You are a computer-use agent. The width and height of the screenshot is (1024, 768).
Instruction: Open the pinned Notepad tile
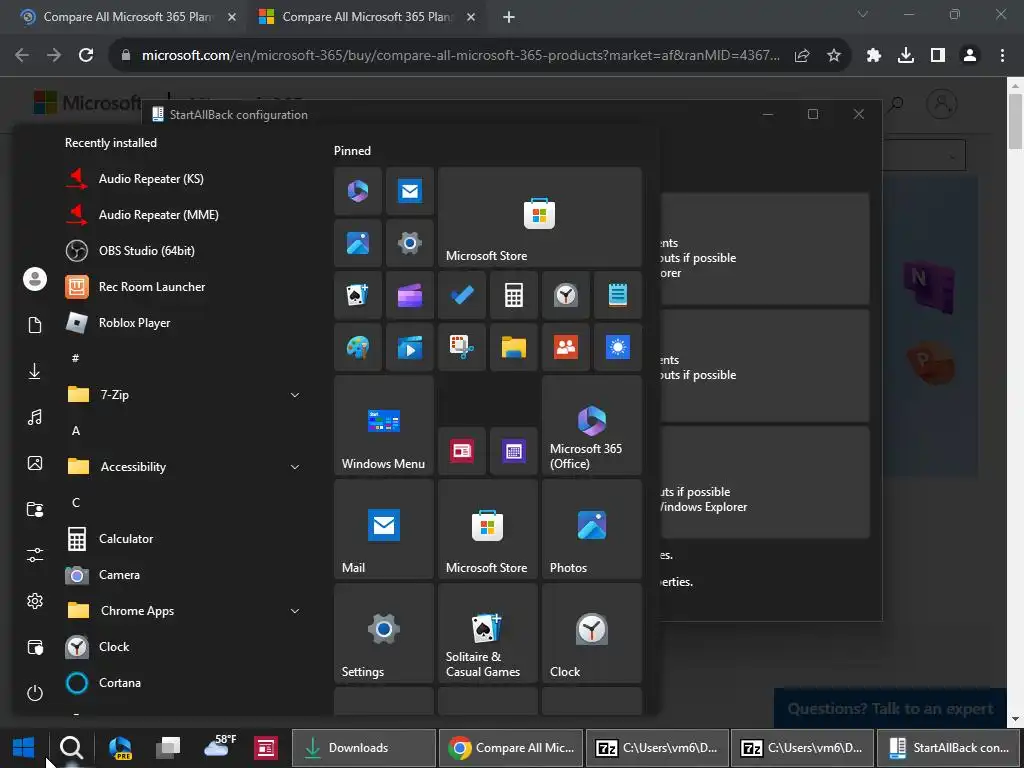[x=618, y=295]
